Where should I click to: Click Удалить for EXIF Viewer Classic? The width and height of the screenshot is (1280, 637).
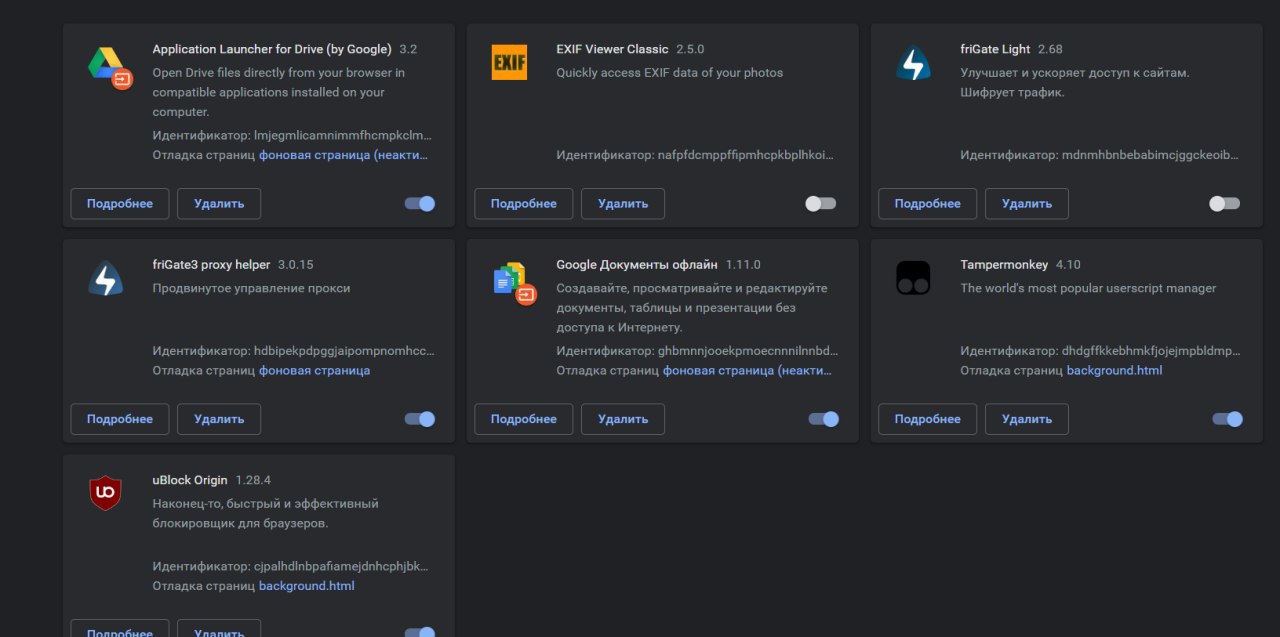point(623,204)
